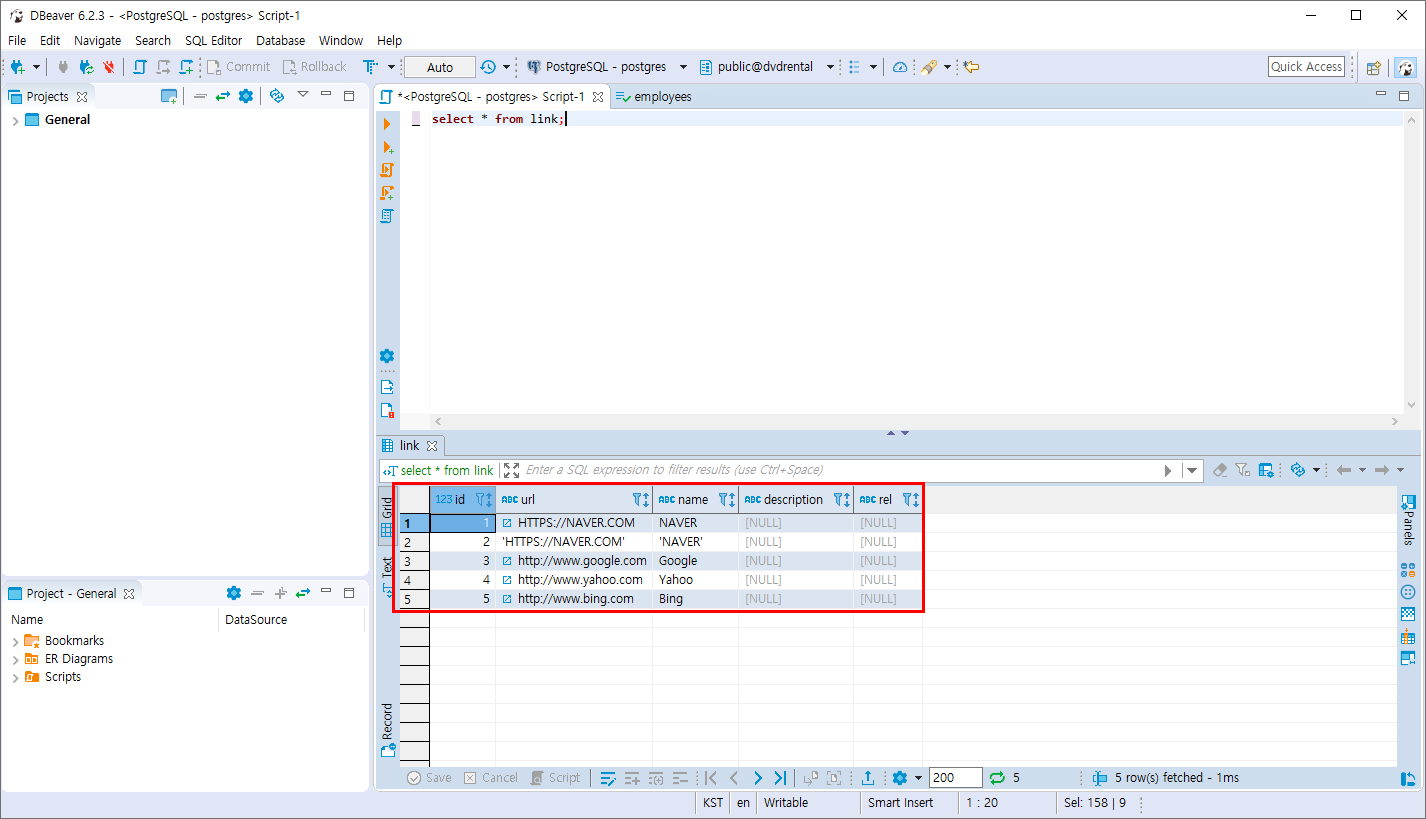Click the Smart Insert status bar entry
Image resolution: width=1426 pixels, height=819 pixels.
point(900,803)
